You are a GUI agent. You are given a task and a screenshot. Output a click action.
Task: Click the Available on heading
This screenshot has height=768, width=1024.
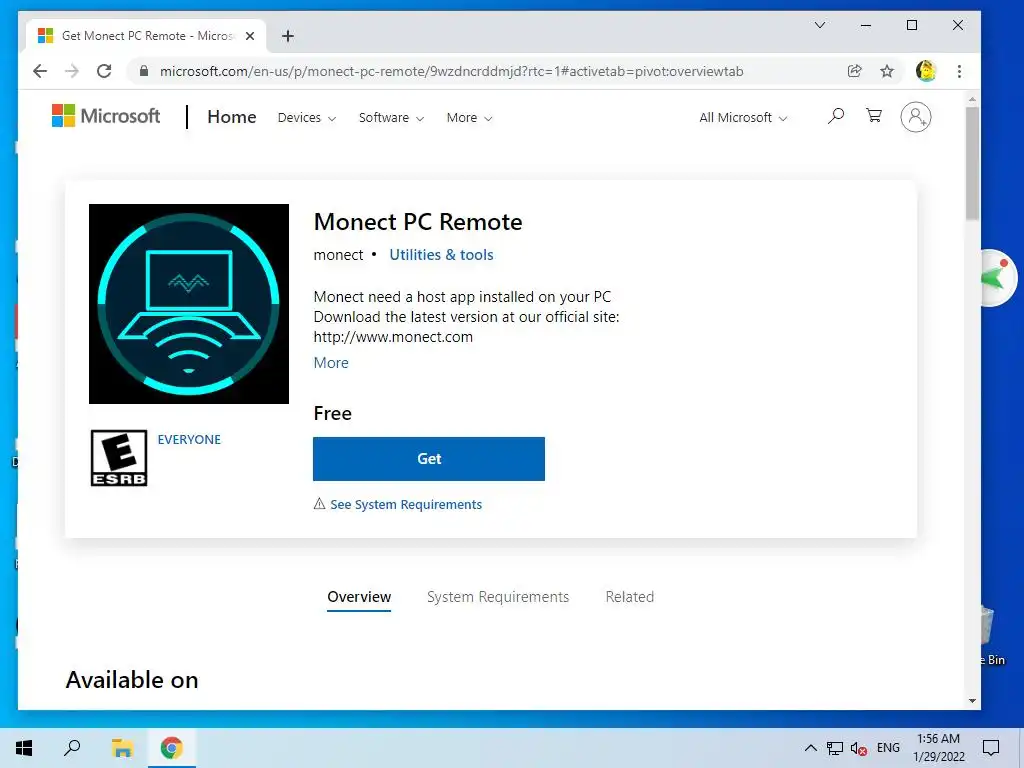(132, 680)
